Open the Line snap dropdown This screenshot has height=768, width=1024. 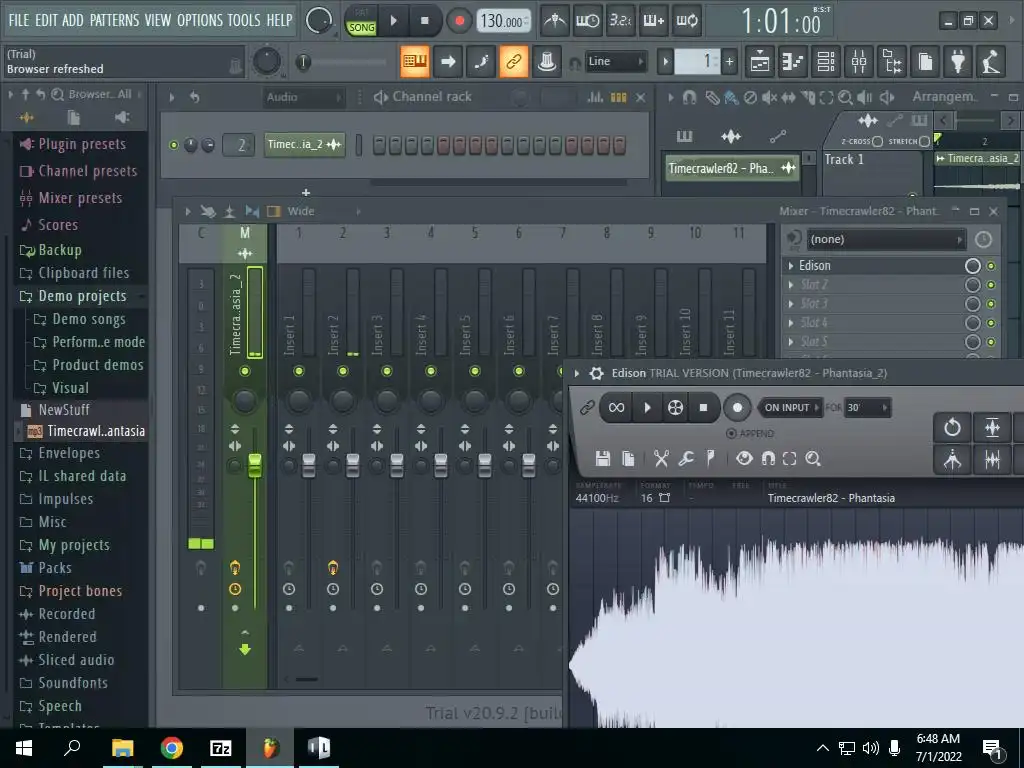pyautogui.click(x=615, y=61)
